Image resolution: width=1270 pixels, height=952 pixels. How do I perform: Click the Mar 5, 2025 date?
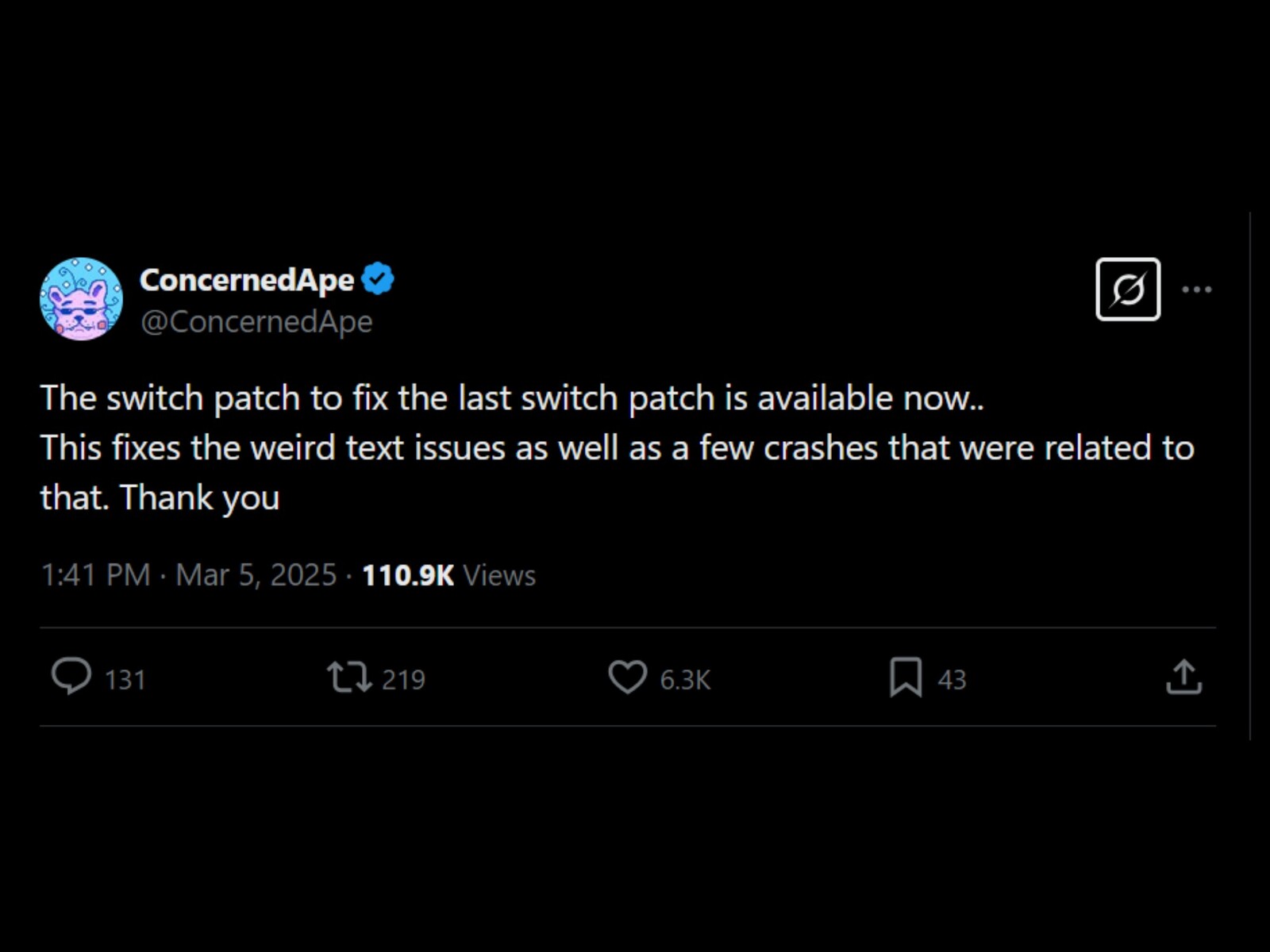tap(256, 575)
